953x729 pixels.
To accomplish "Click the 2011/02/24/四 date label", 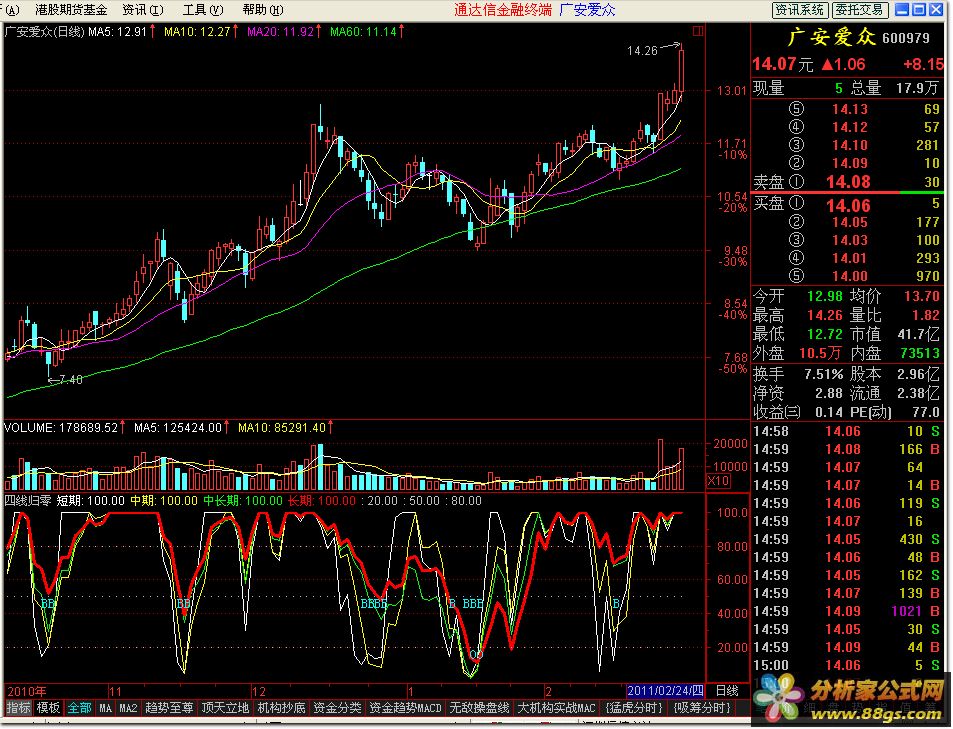I will coord(666,691).
